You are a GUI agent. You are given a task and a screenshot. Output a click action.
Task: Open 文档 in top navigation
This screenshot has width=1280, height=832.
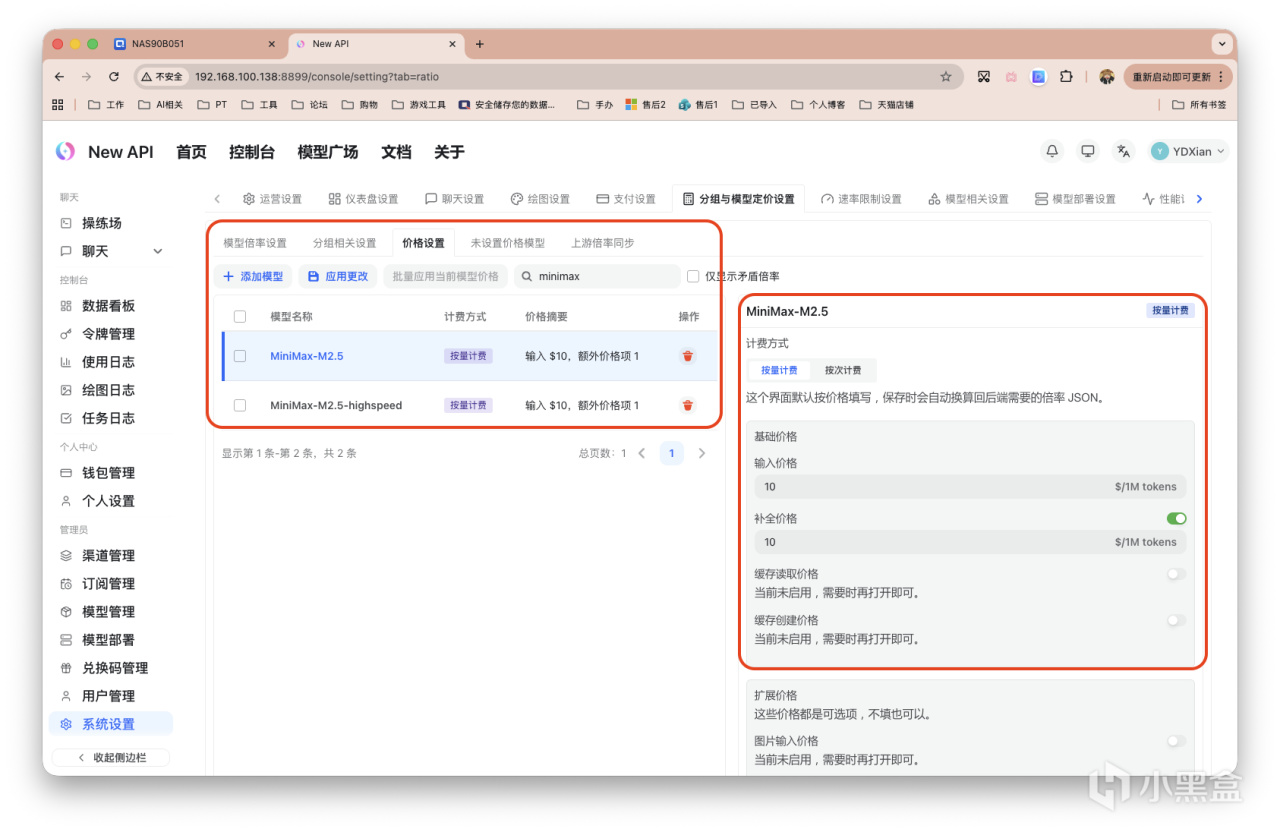[x=397, y=152]
